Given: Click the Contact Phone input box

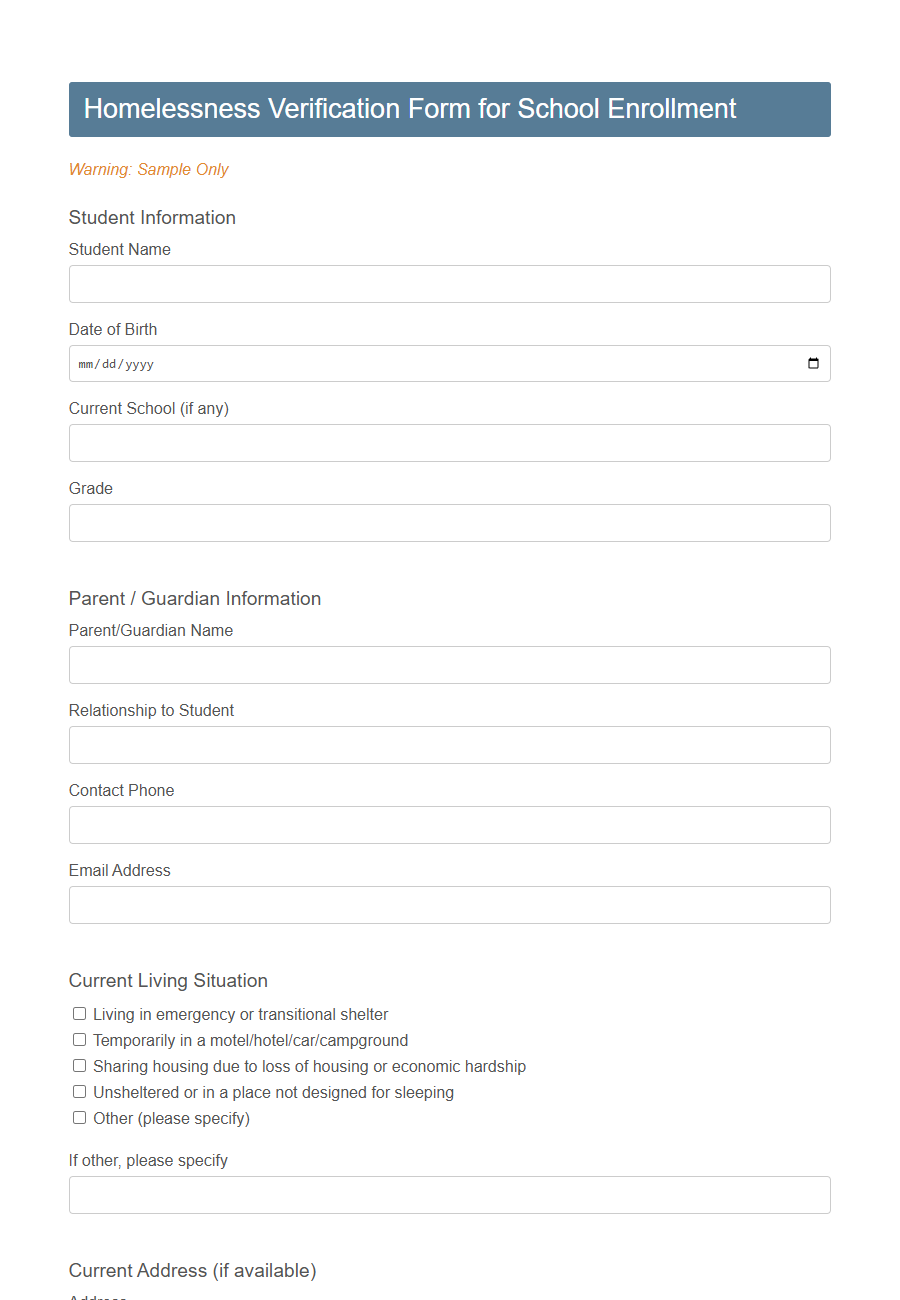Looking at the screenshot, I should [x=449, y=825].
